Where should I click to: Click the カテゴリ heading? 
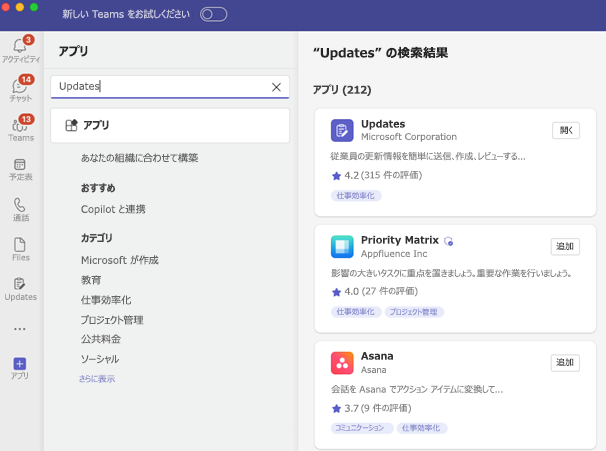click(x=97, y=238)
